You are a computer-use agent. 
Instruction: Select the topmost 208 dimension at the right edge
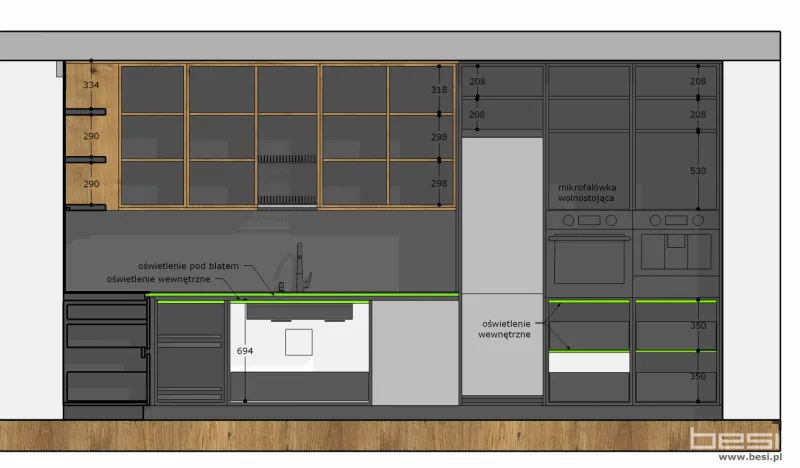point(698,81)
